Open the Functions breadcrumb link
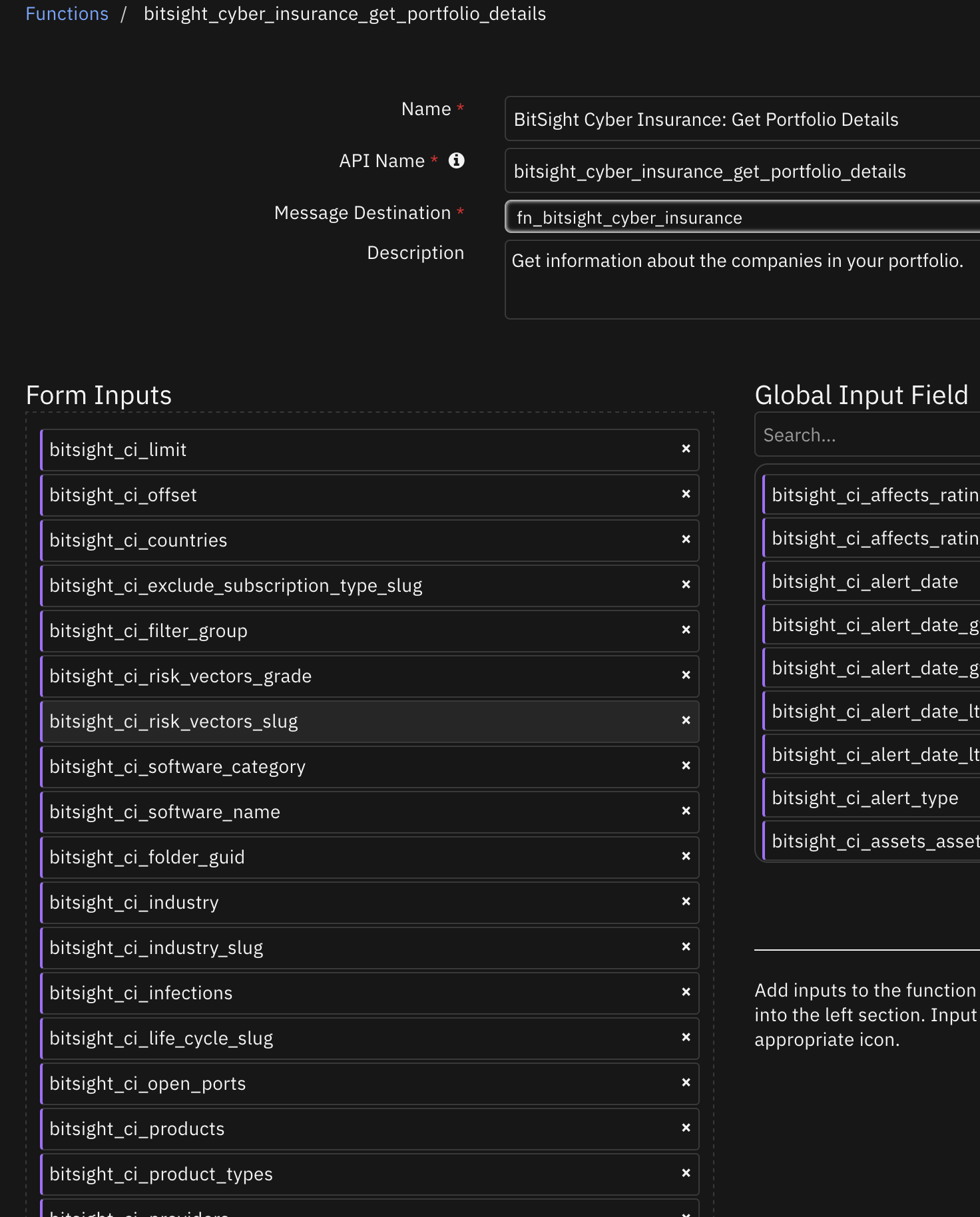980x1217 pixels. (x=67, y=14)
